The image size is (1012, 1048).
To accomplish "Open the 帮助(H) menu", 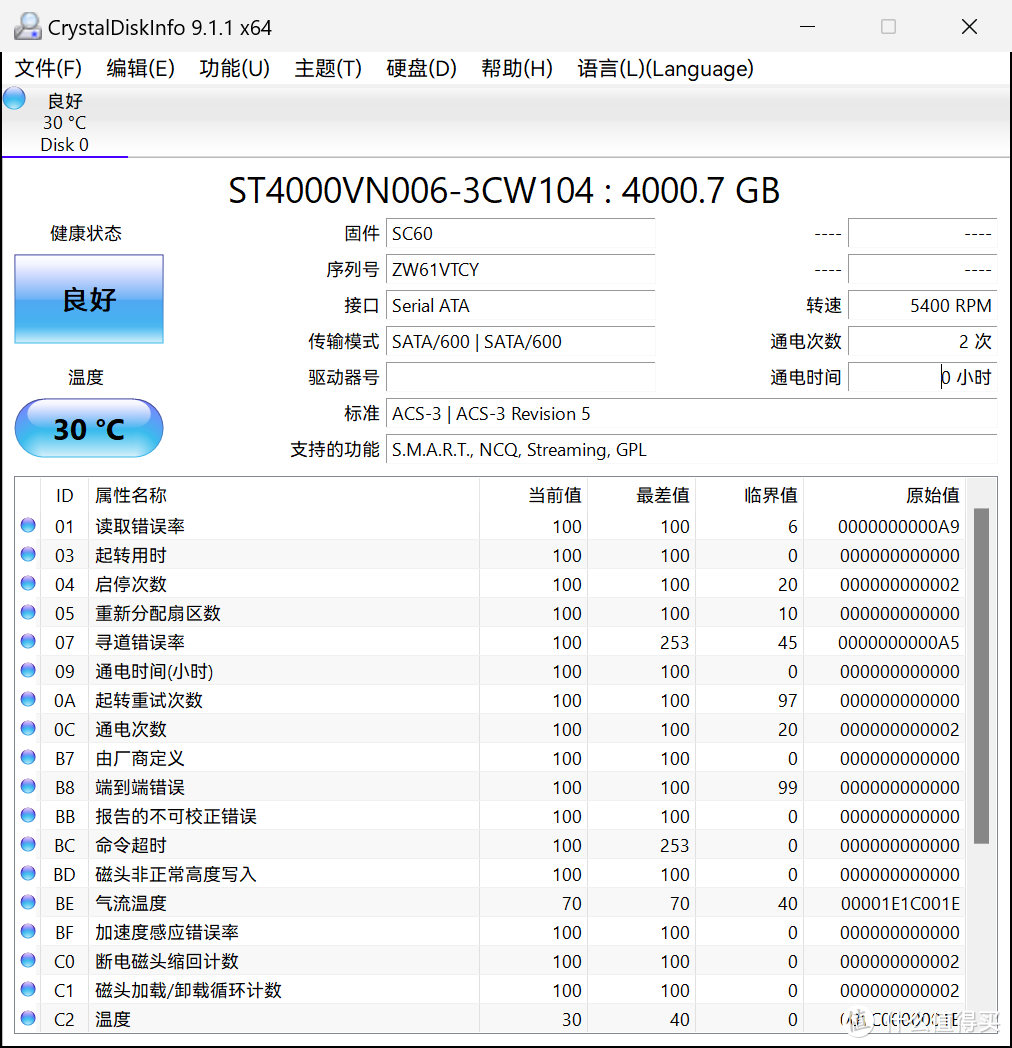I will (516, 68).
